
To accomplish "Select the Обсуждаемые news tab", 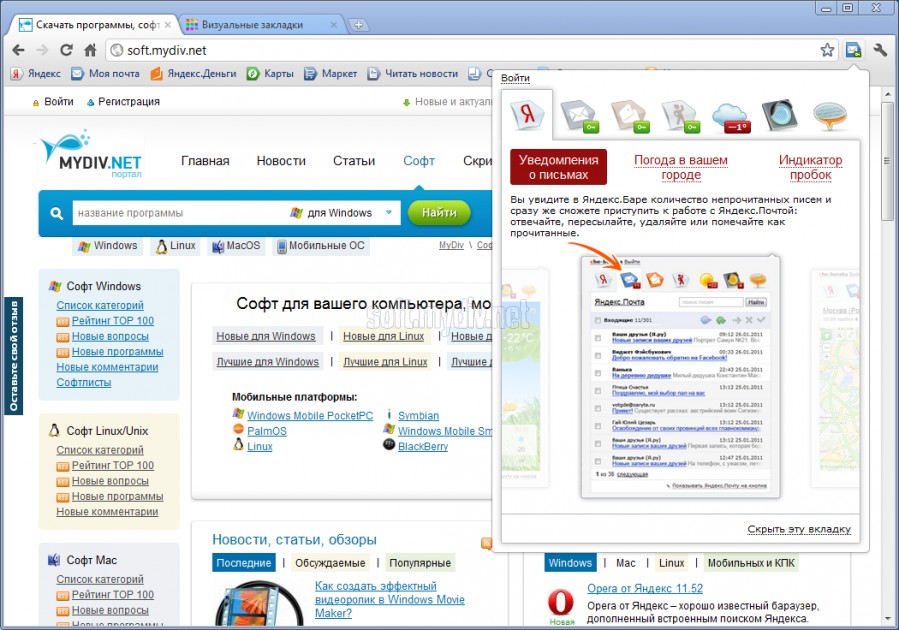I will pos(330,563).
